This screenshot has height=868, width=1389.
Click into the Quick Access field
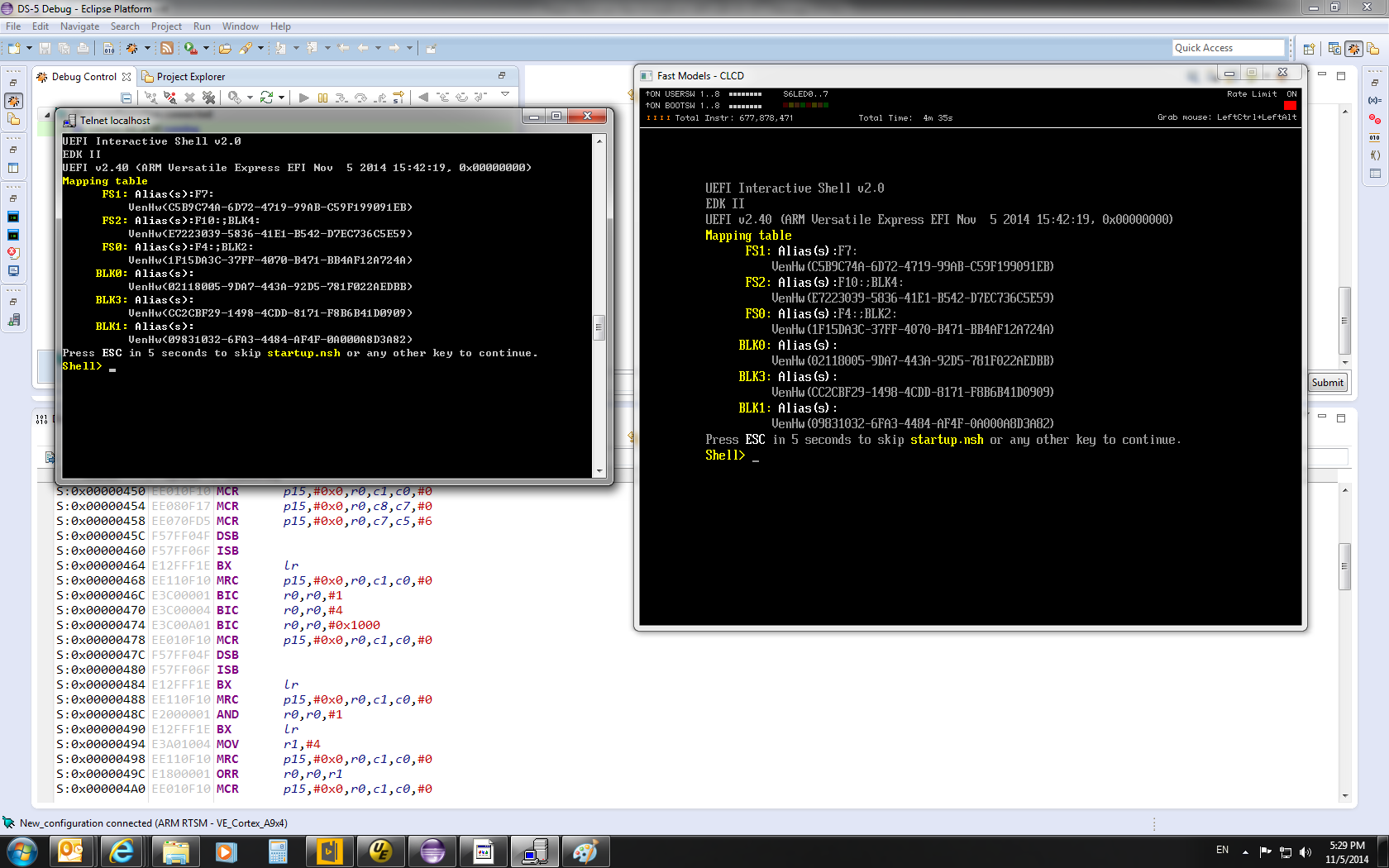click(1228, 48)
